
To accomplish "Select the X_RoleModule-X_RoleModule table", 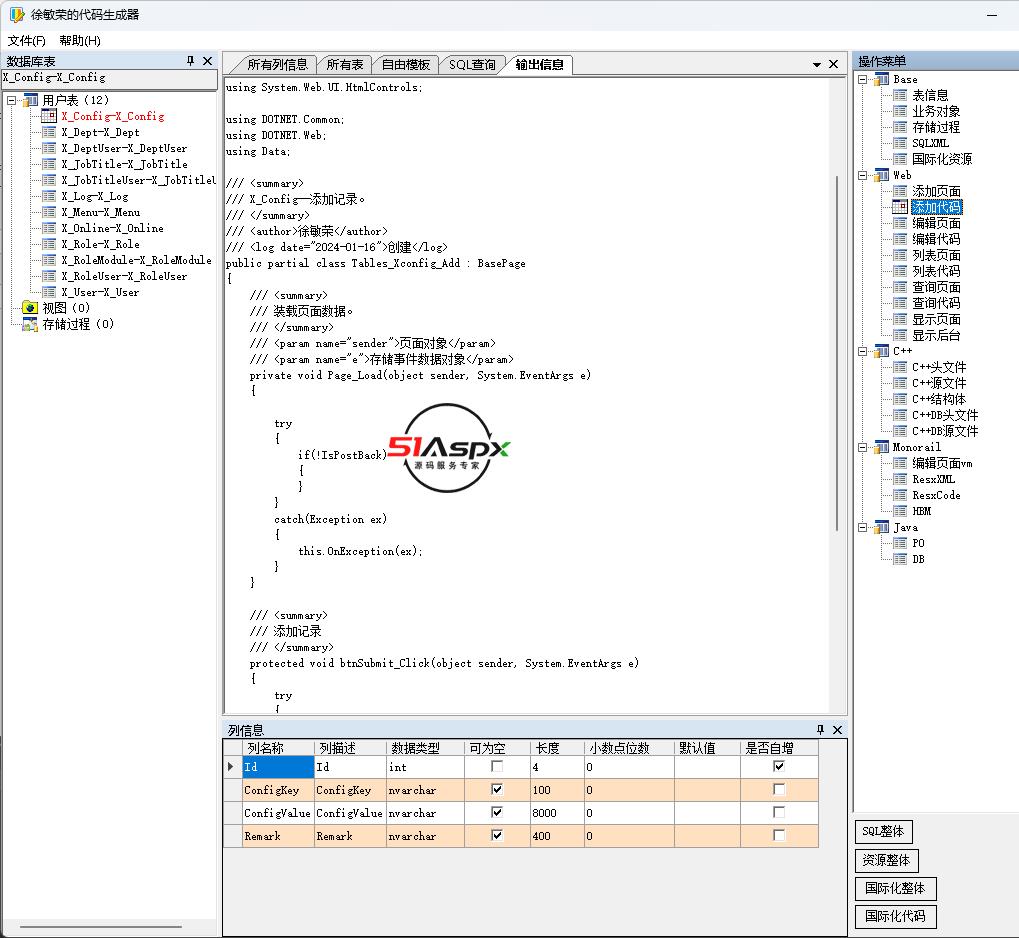I will (136, 260).
